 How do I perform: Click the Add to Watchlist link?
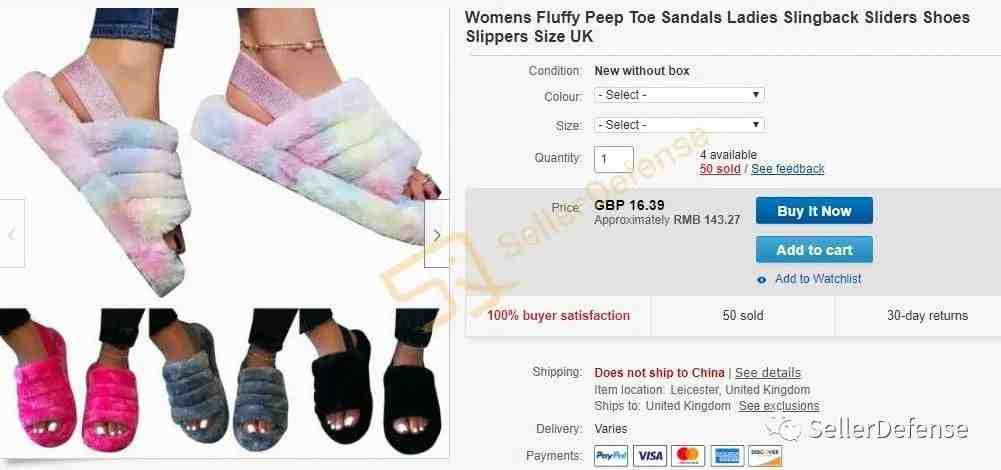click(818, 279)
